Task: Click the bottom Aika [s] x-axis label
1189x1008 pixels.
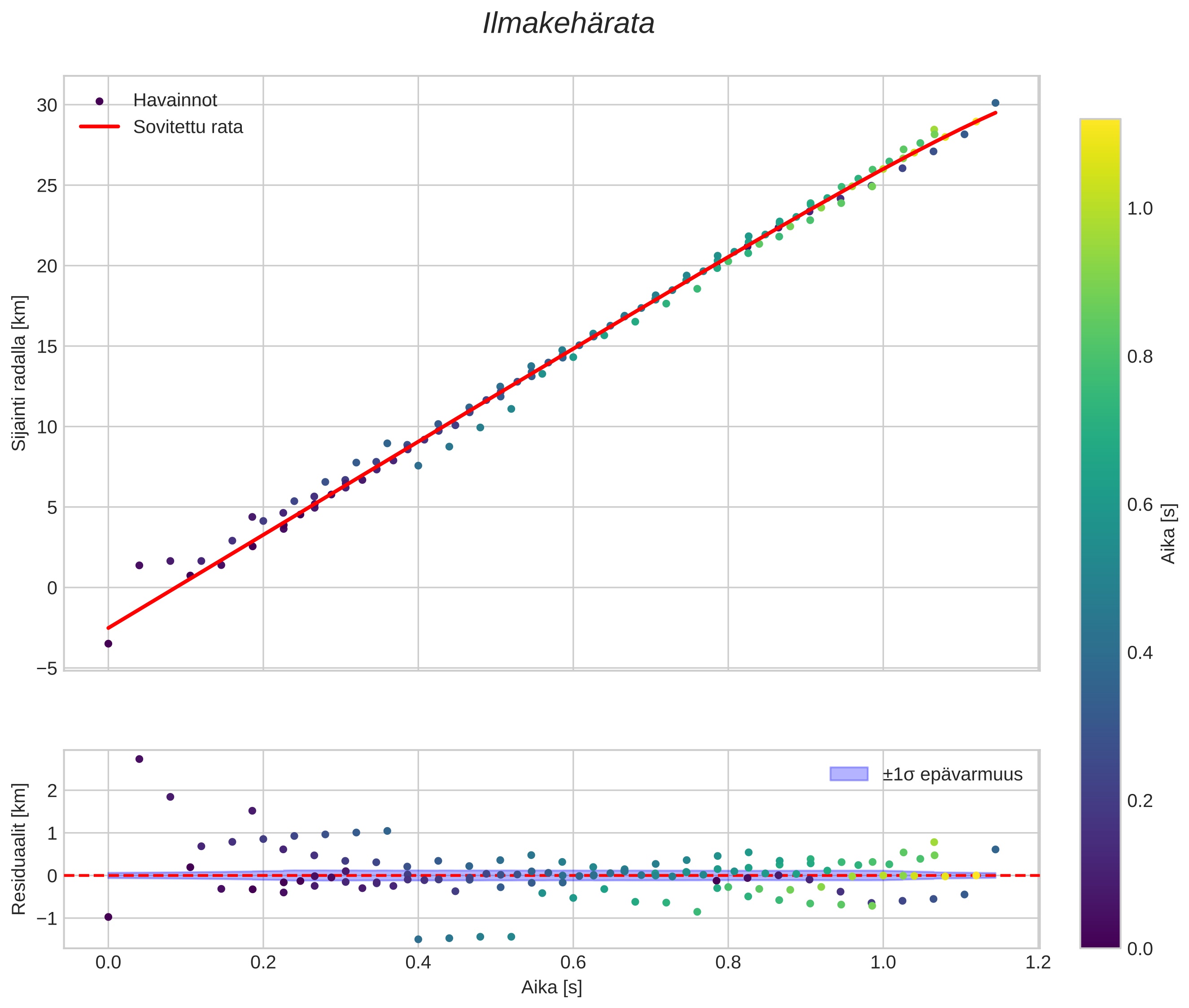Action: click(551, 987)
